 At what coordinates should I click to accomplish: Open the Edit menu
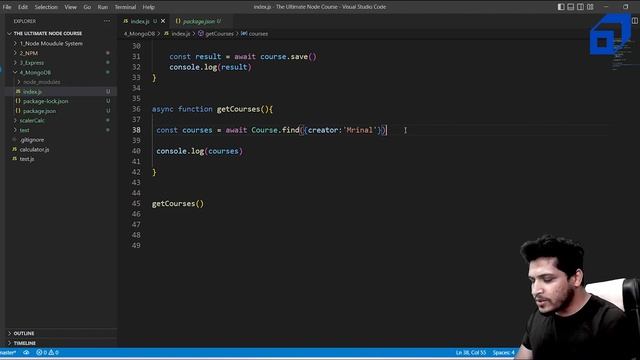(23, 7)
